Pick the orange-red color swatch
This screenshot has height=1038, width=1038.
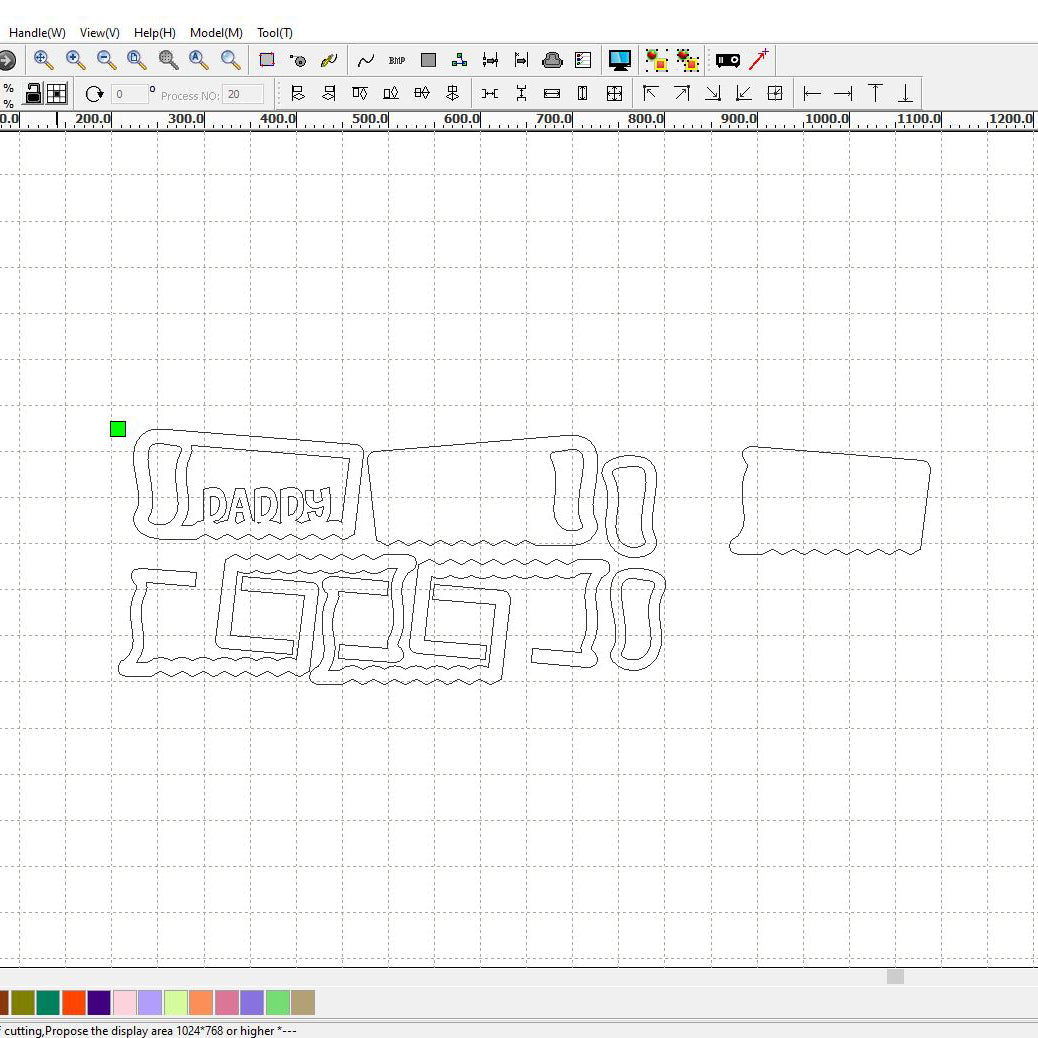[74, 1002]
